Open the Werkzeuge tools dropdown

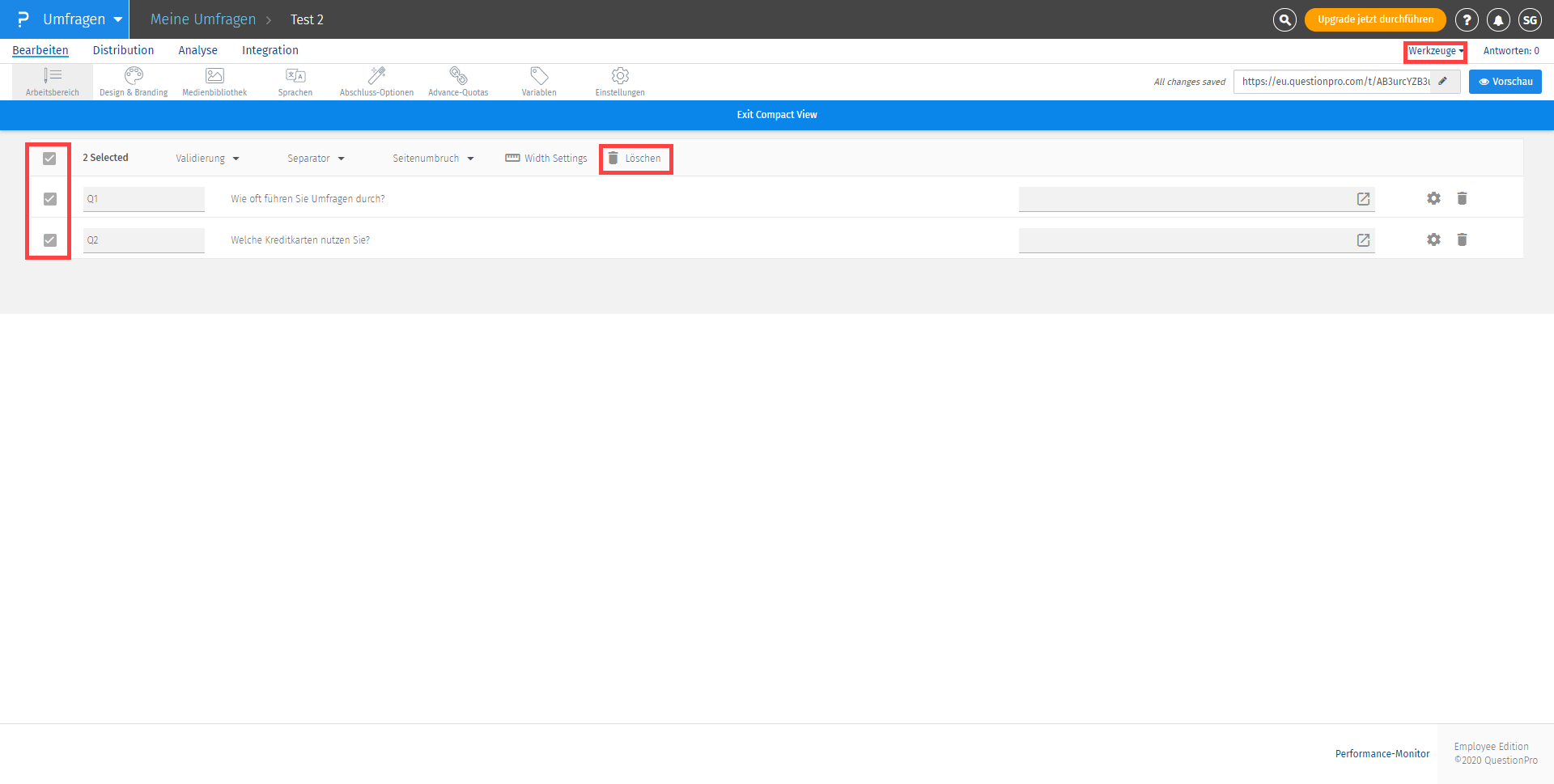click(1436, 51)
